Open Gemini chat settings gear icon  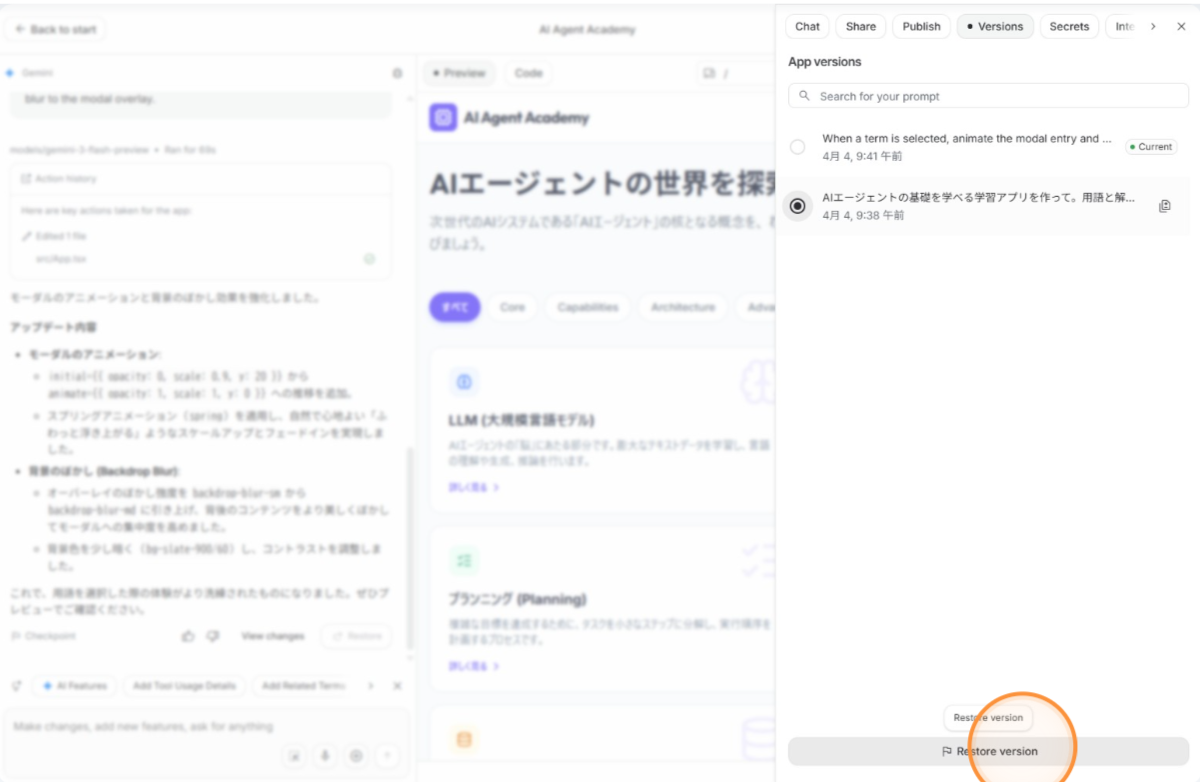pos(397,73)
